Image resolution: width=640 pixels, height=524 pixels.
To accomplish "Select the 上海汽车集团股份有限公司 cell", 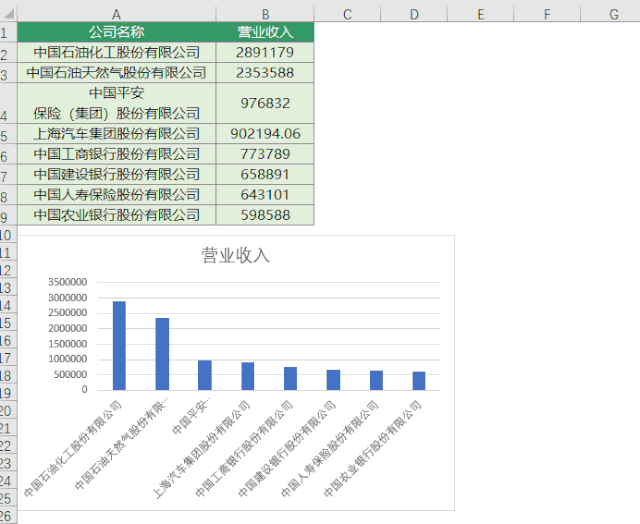I will click(x=116, y=134).
